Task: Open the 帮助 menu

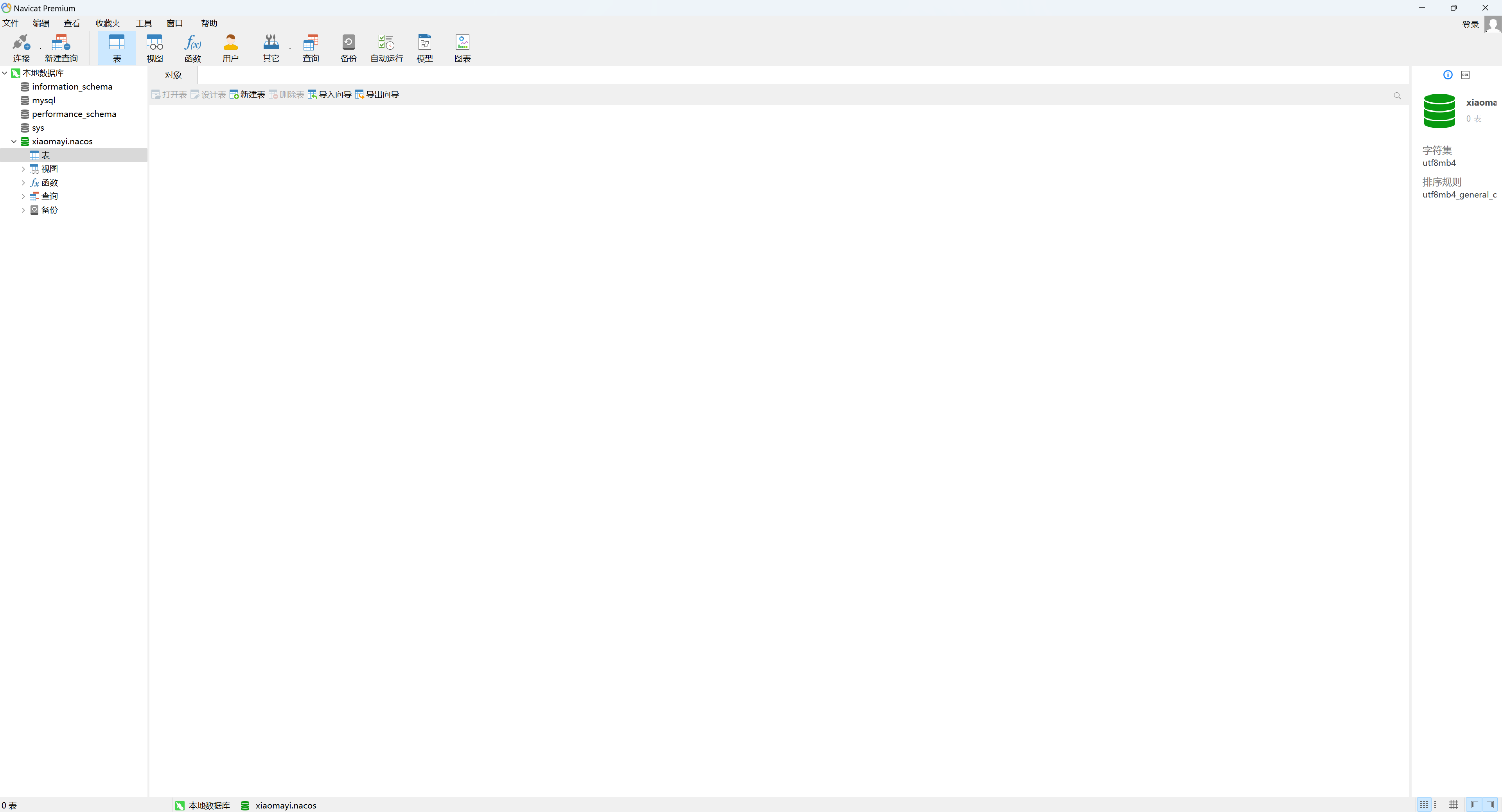Action: point(209,23)
